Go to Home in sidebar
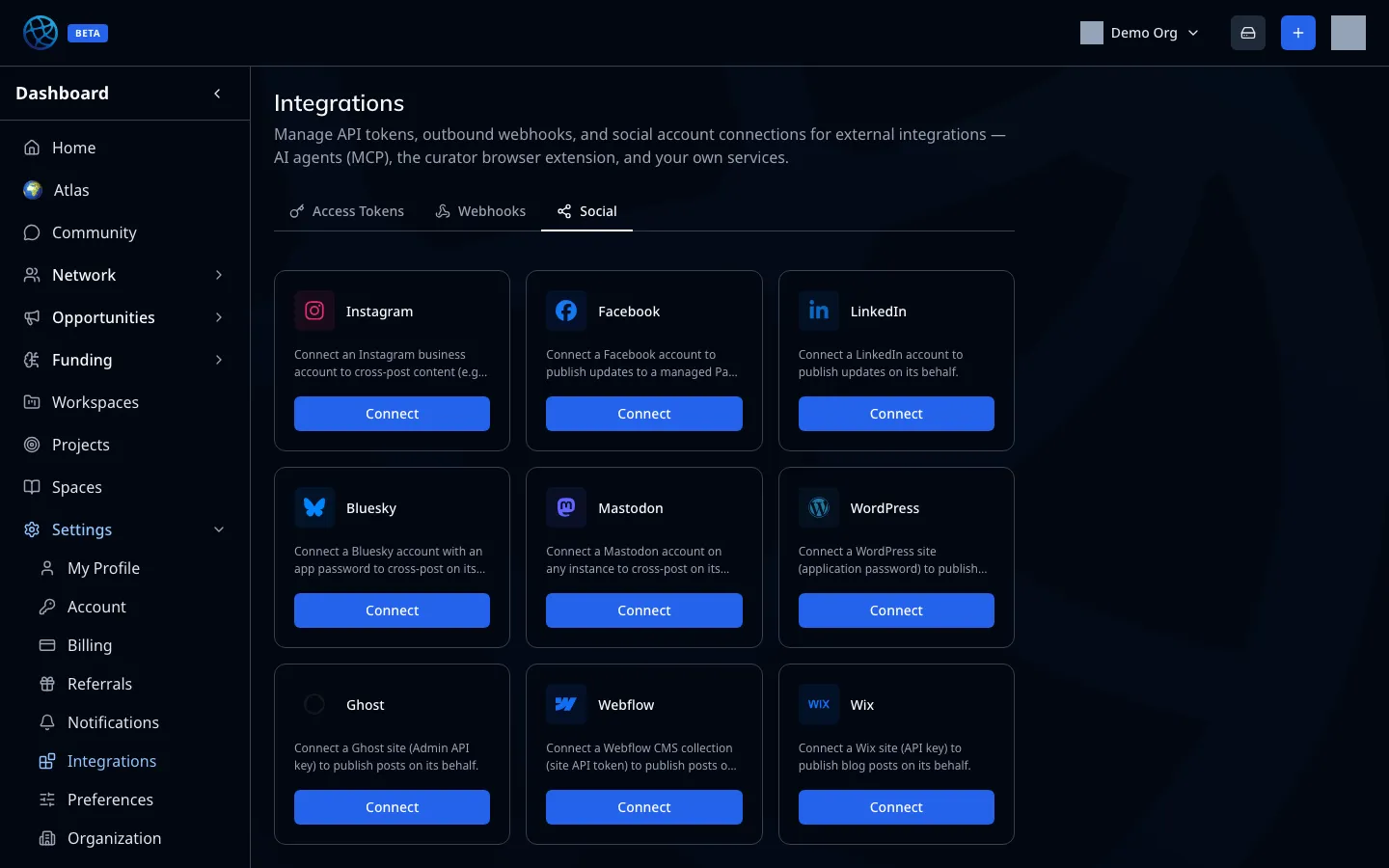 (x=125, y=148)
